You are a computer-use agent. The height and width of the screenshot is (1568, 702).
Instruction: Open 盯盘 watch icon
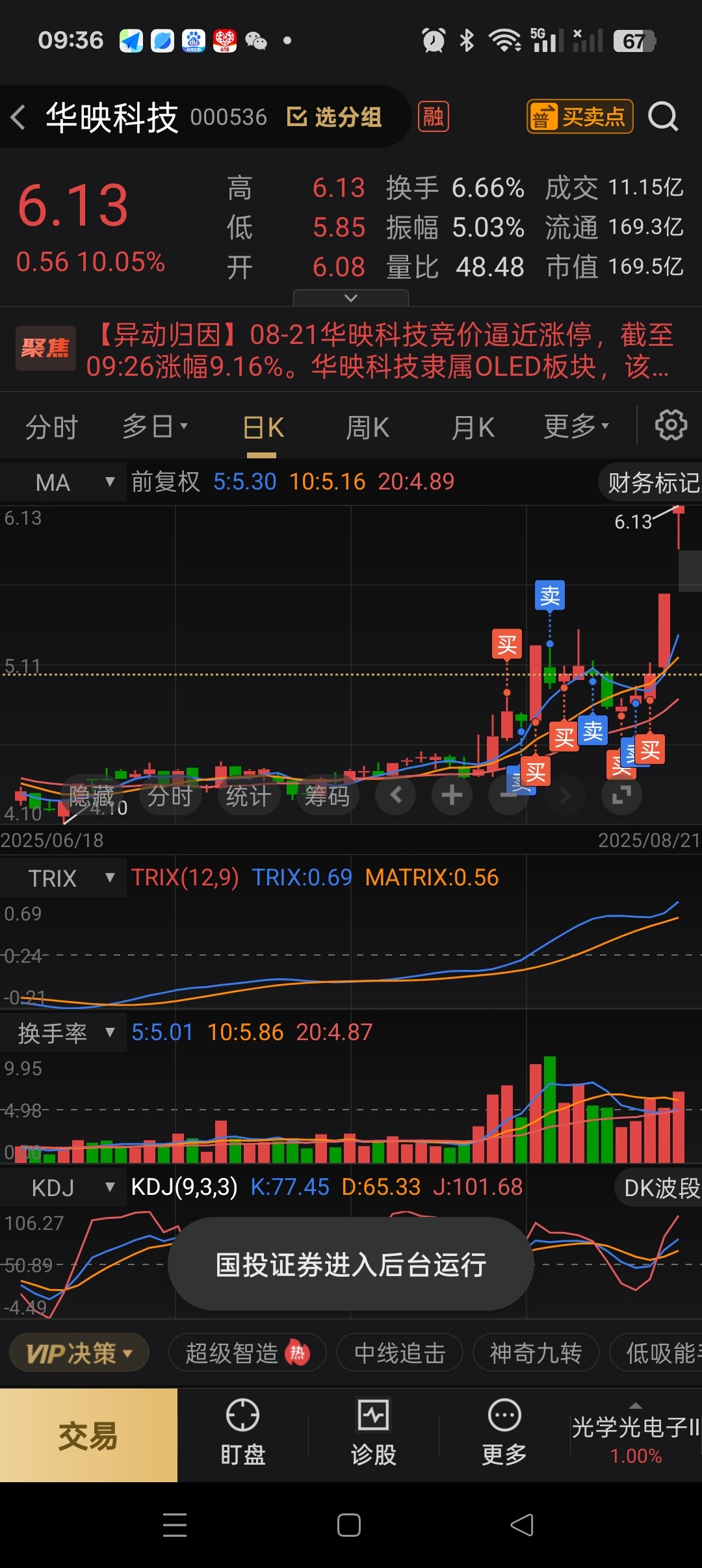tap(243, 1433)
